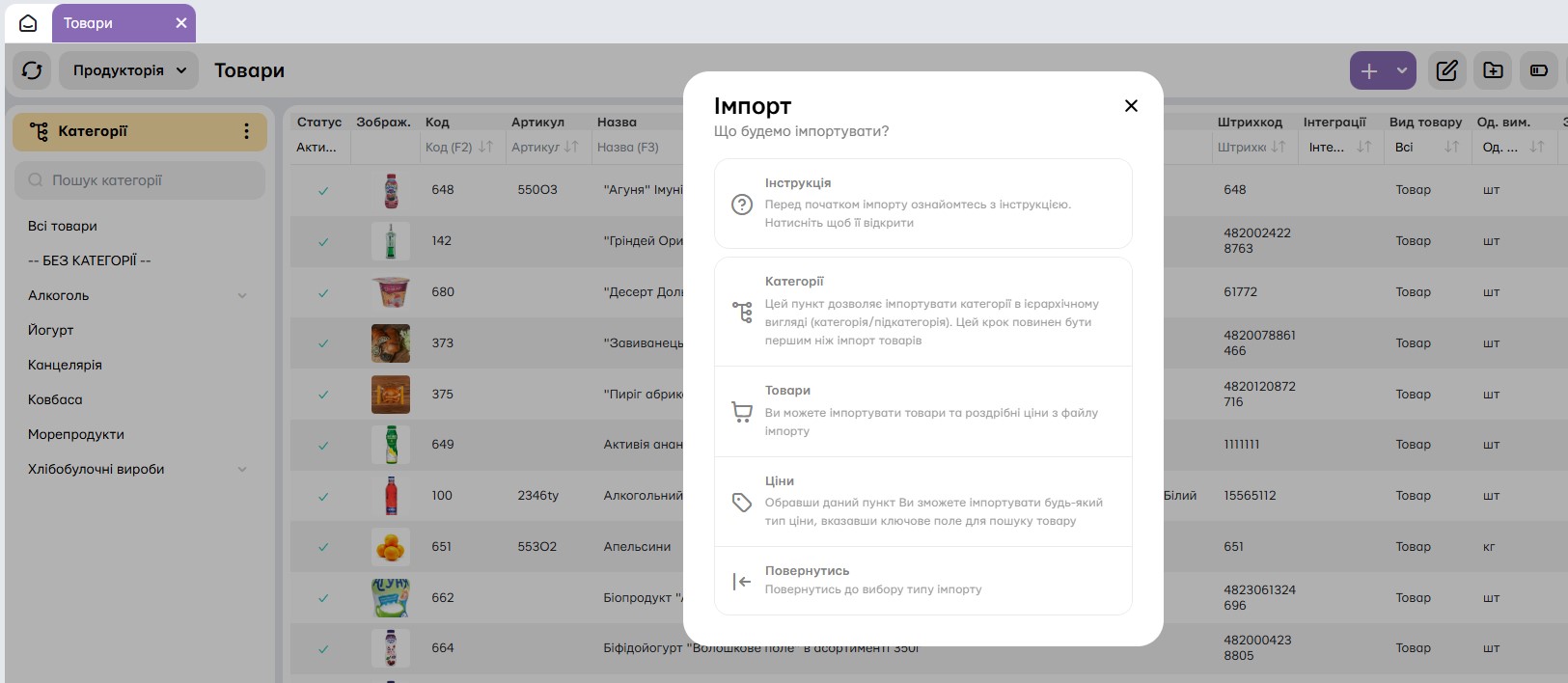Image resolution: width=1568 pixels, height=683 pixels.
Task: Click the add folder icon
Action: click(x=1493, y=70)
